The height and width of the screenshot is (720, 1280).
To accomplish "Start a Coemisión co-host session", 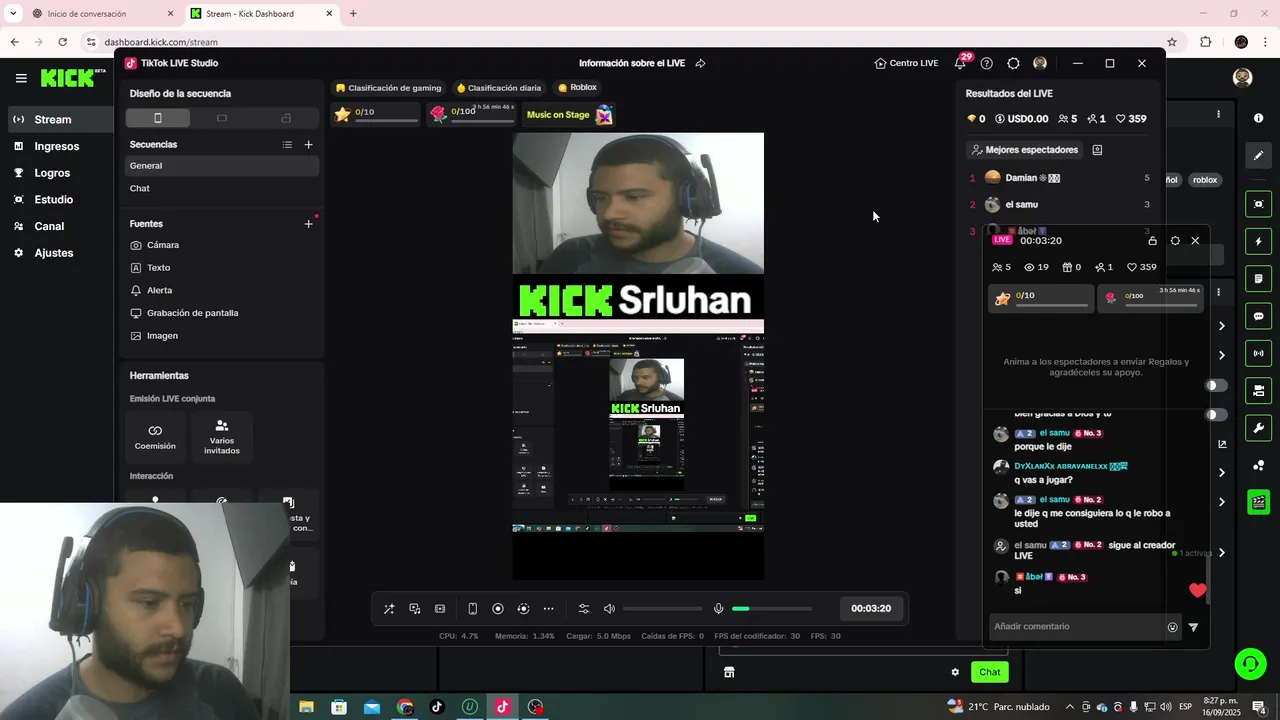I will [x=155, y=436].
